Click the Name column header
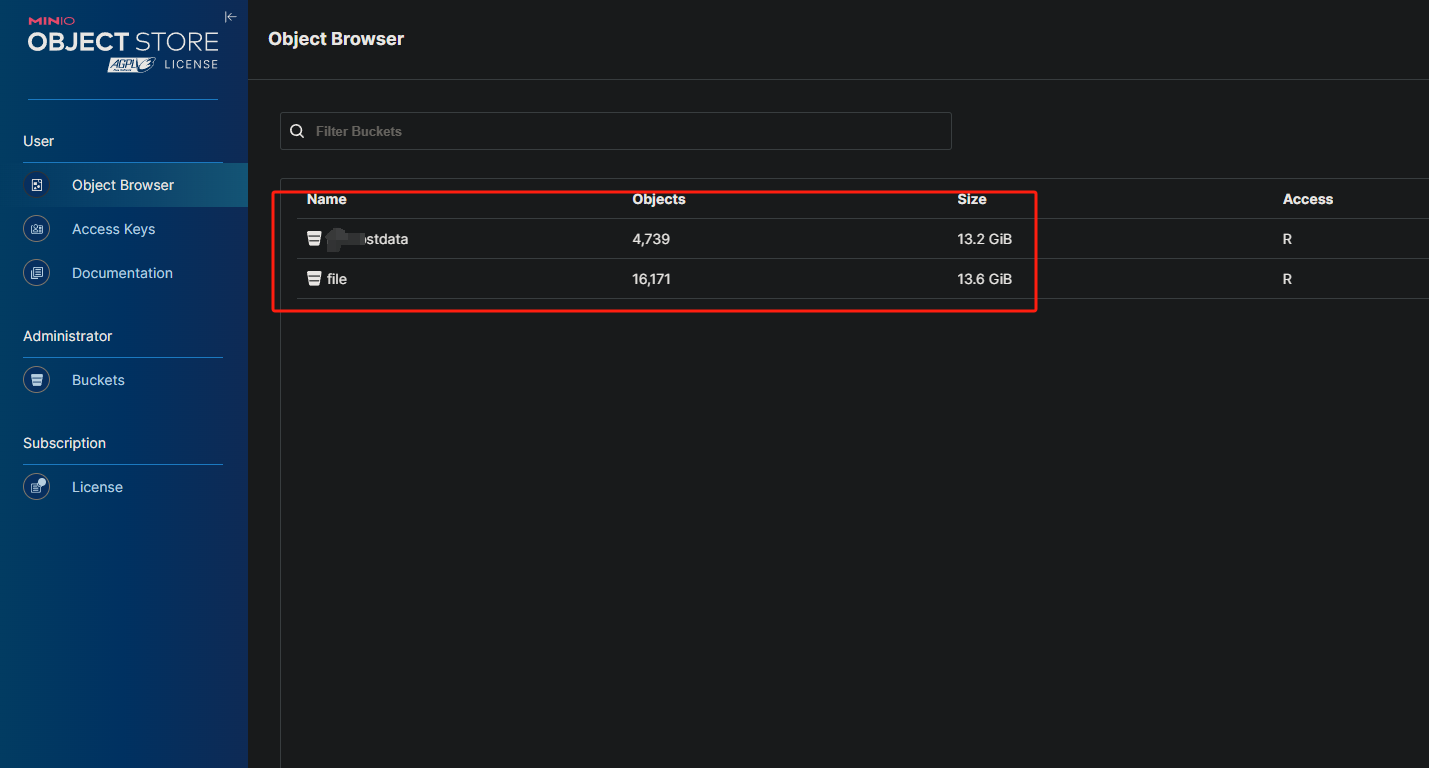 [327, 199]
